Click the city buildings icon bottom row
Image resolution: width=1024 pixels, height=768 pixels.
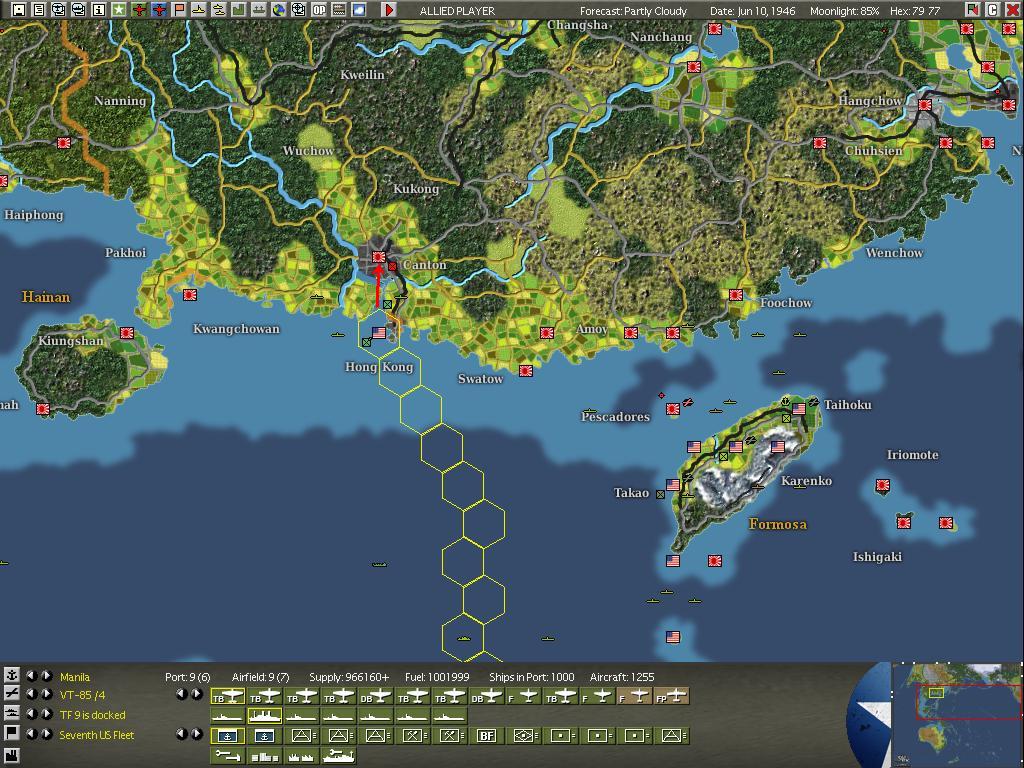[264, 756]
